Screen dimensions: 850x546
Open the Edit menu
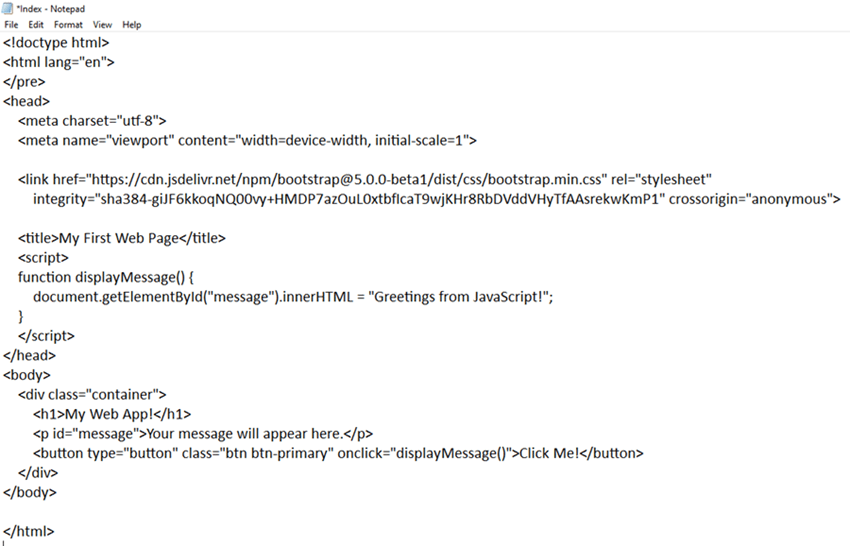(36, 24)
